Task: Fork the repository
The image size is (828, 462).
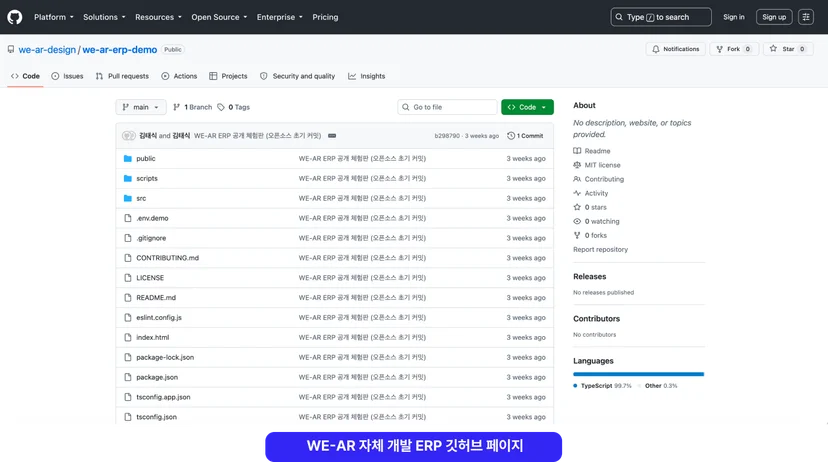Action: (733, 49)
